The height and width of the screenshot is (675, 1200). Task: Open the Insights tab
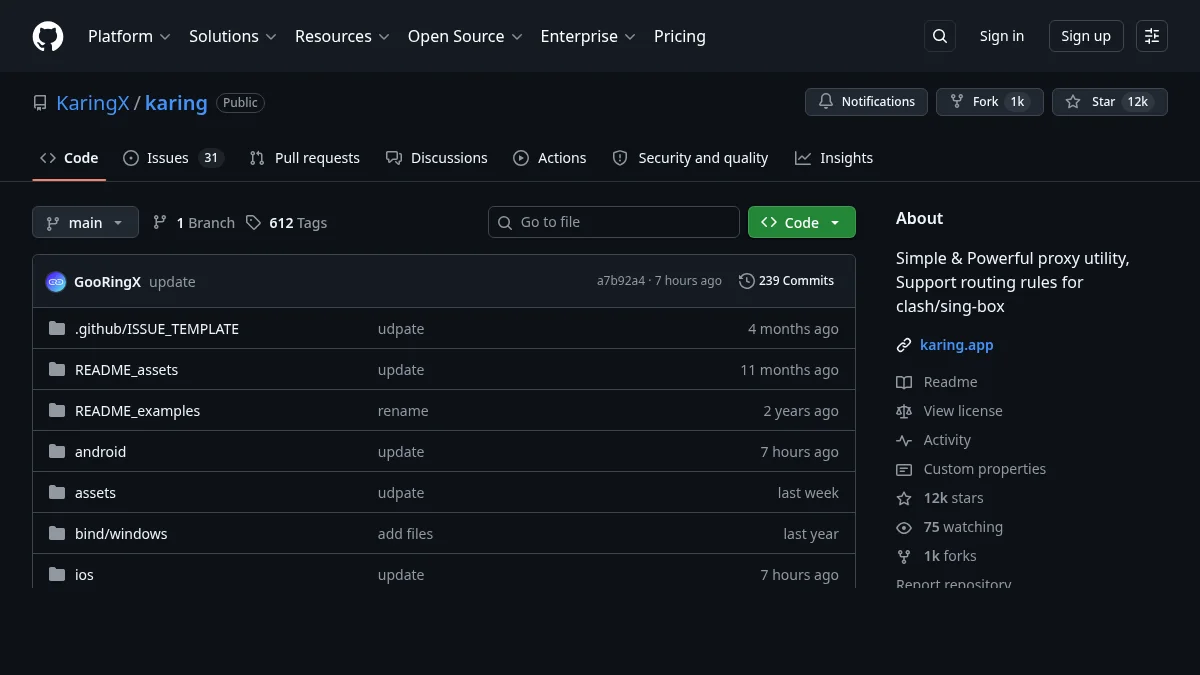tap(834, 158)
